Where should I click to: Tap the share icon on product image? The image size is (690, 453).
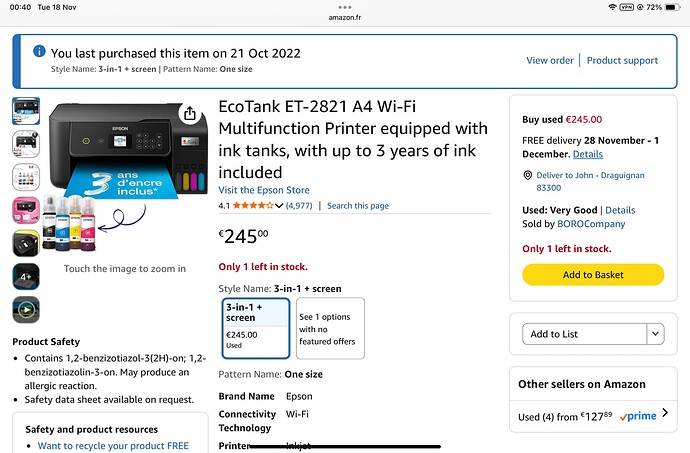[189, 113]
